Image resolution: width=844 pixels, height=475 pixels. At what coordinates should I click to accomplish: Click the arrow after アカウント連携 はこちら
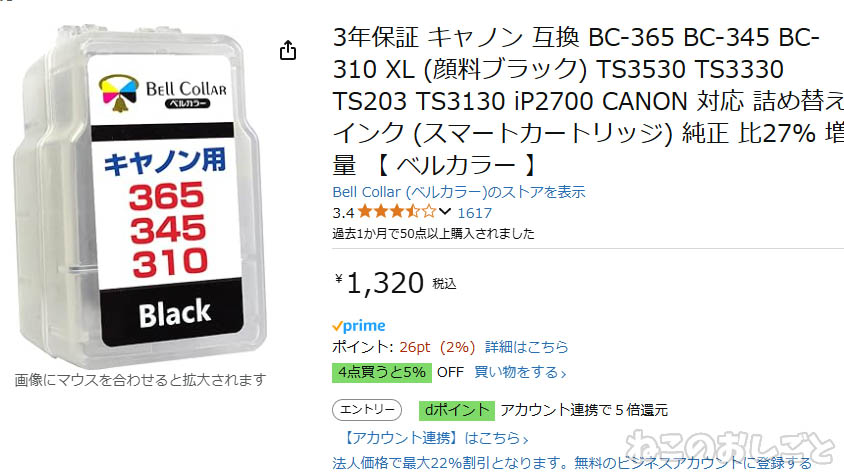(525, 439)
